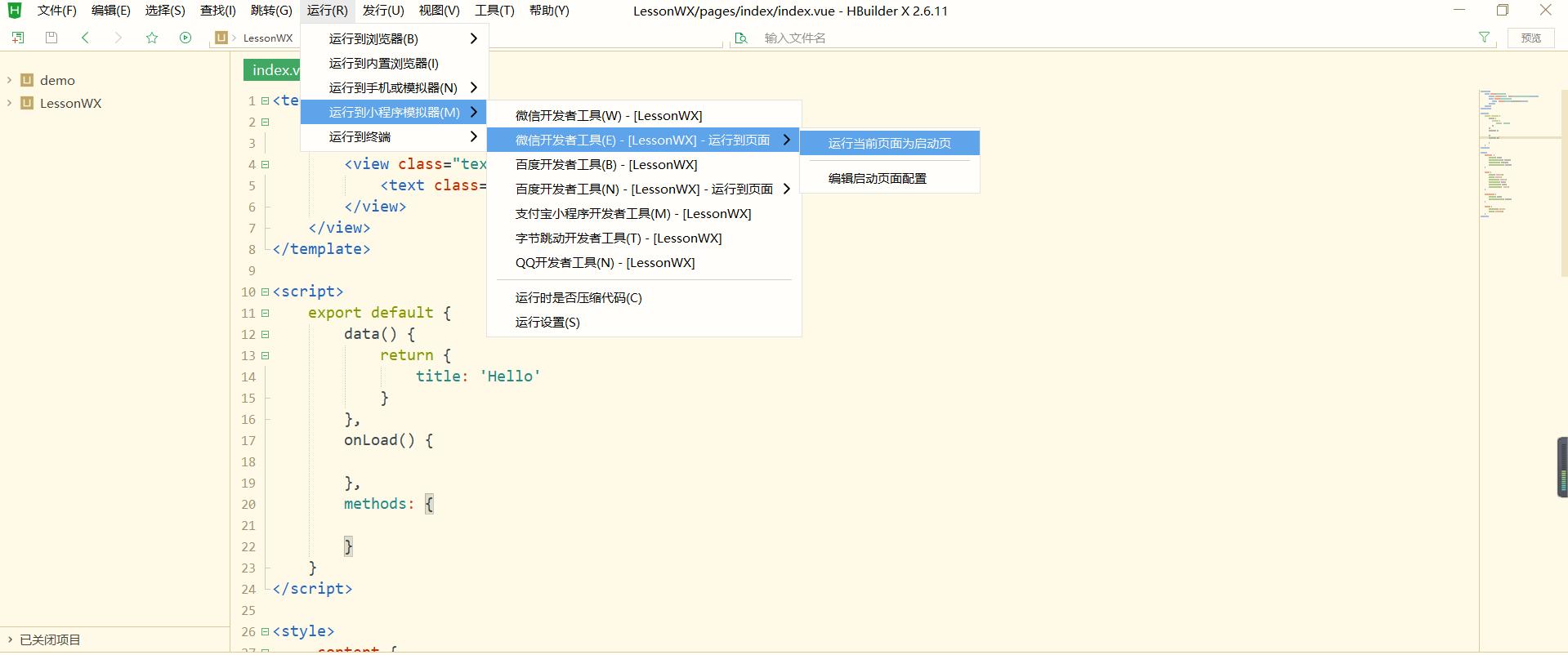1568x655 pixels.
Task: Close the 运行(R) menu
Action: (x=327, y=11)
